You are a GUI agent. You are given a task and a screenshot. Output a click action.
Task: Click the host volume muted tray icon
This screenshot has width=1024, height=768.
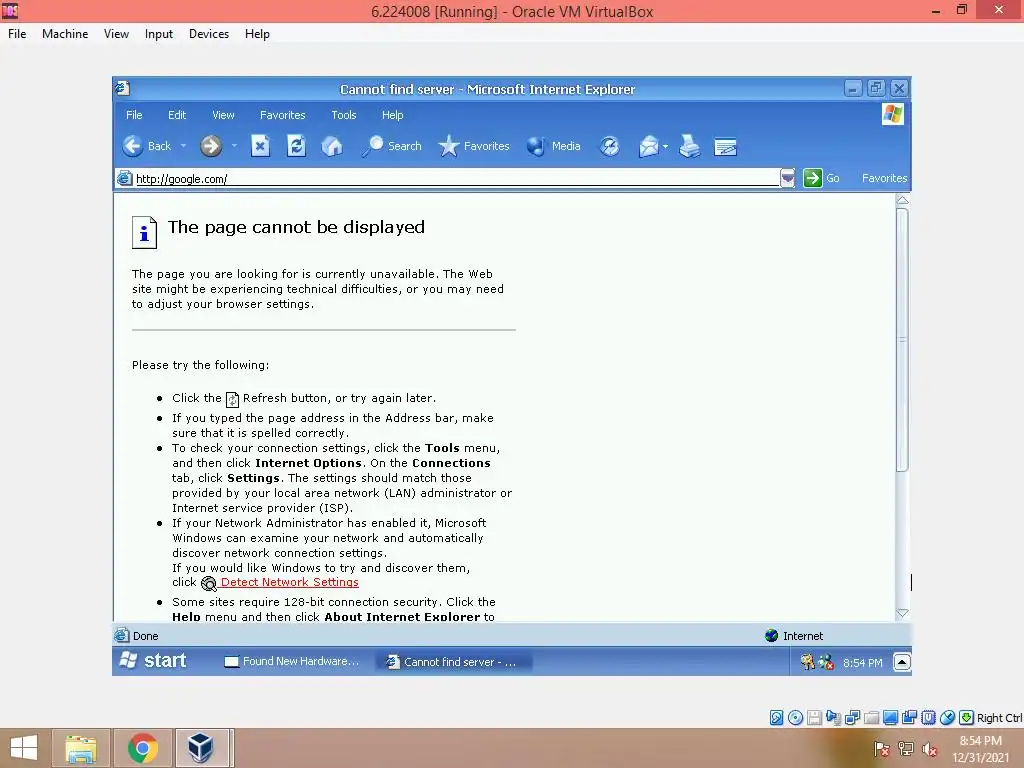929,750
